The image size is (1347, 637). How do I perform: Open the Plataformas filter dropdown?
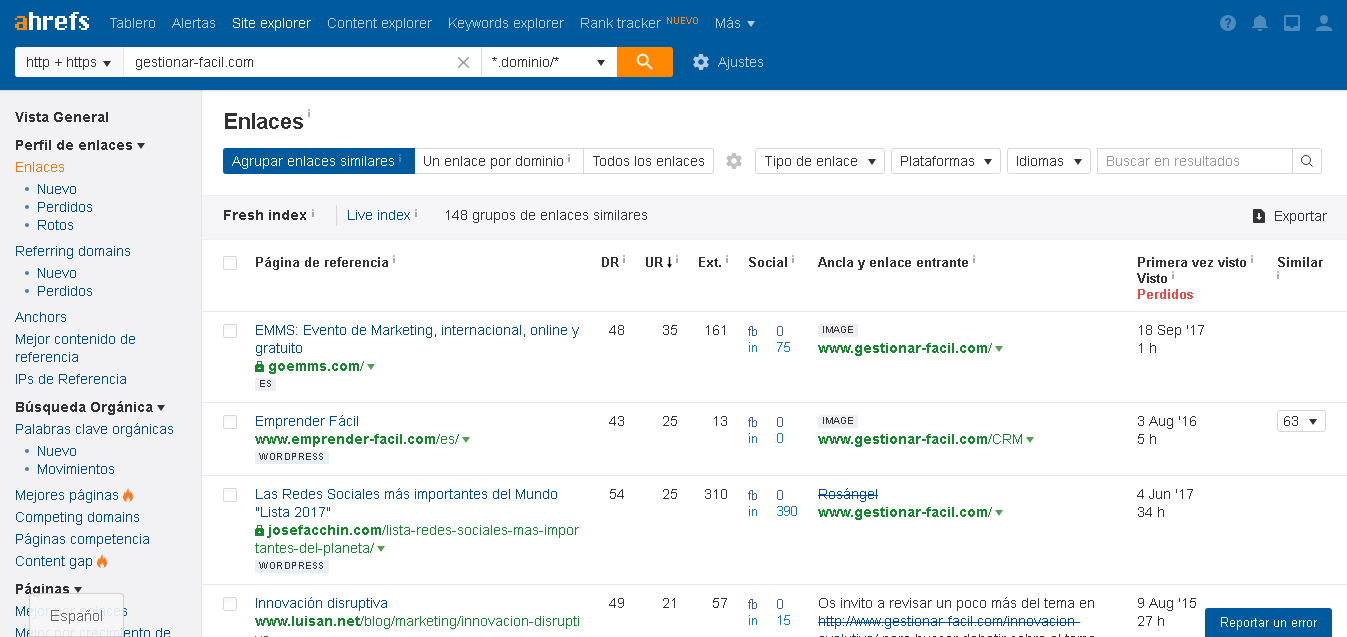tap(946, 161)
